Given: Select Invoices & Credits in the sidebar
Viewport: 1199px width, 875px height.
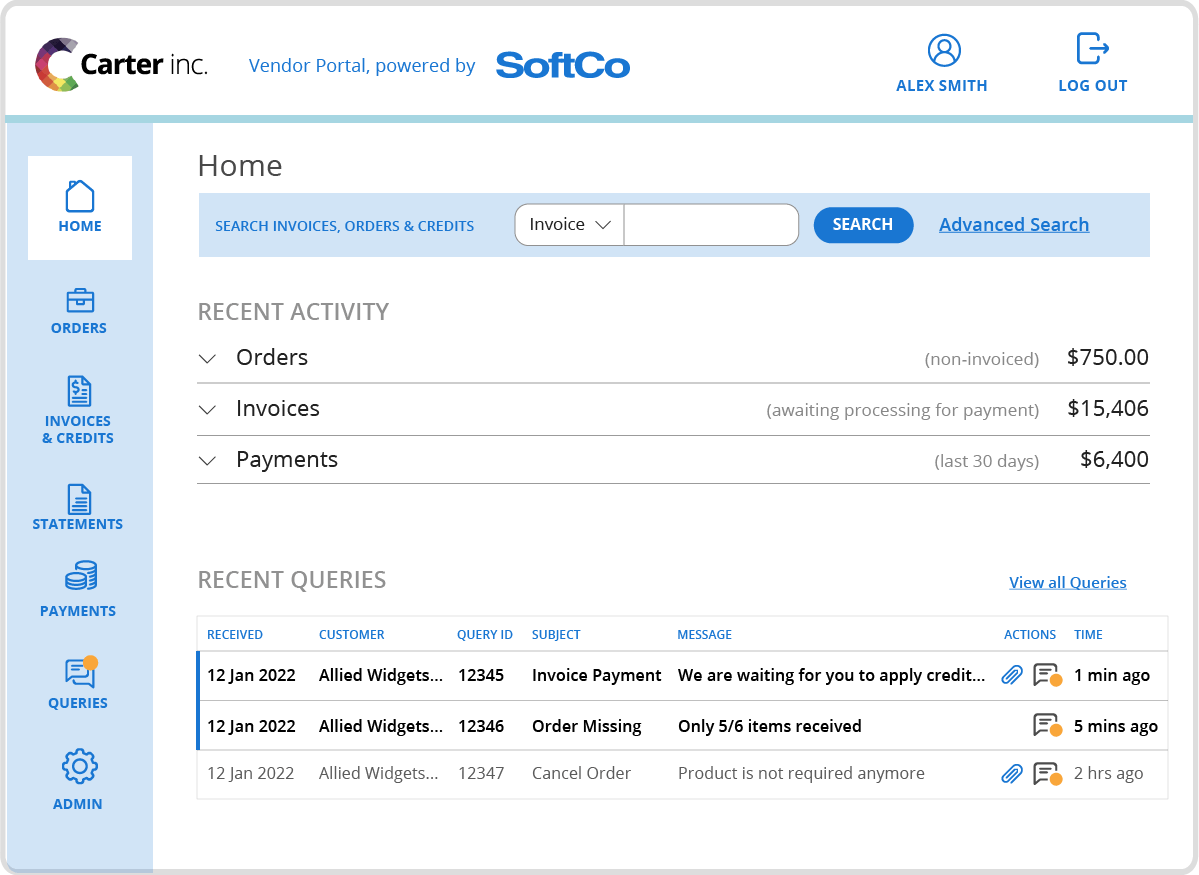Looking at the screenshot, I should tap(78, 410).
